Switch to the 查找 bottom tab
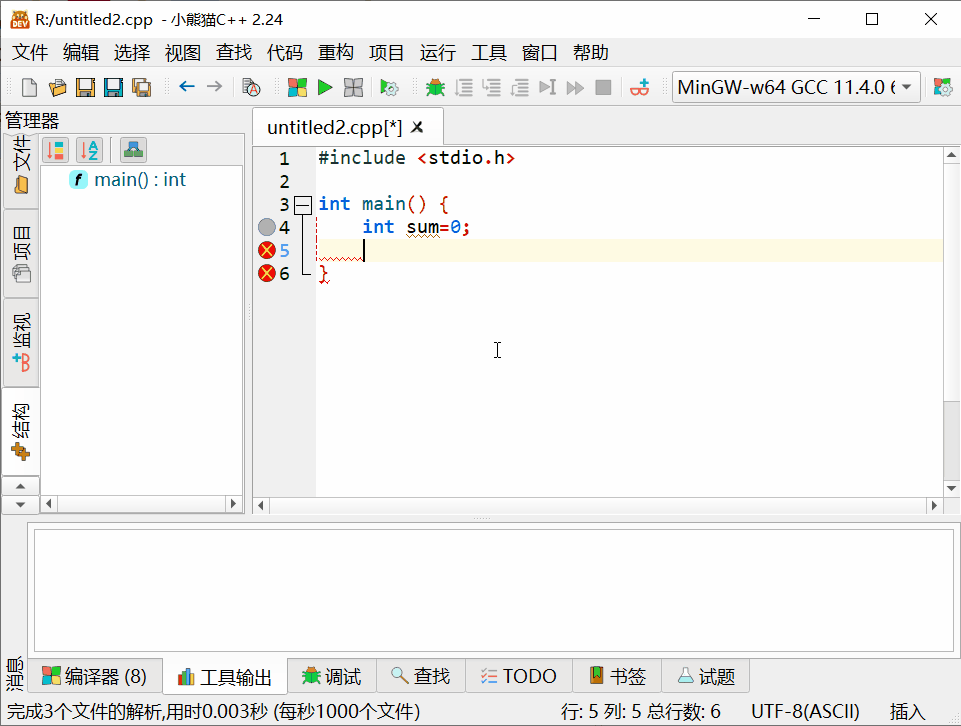This screenshot has width=961, height=726. point(420,676)
